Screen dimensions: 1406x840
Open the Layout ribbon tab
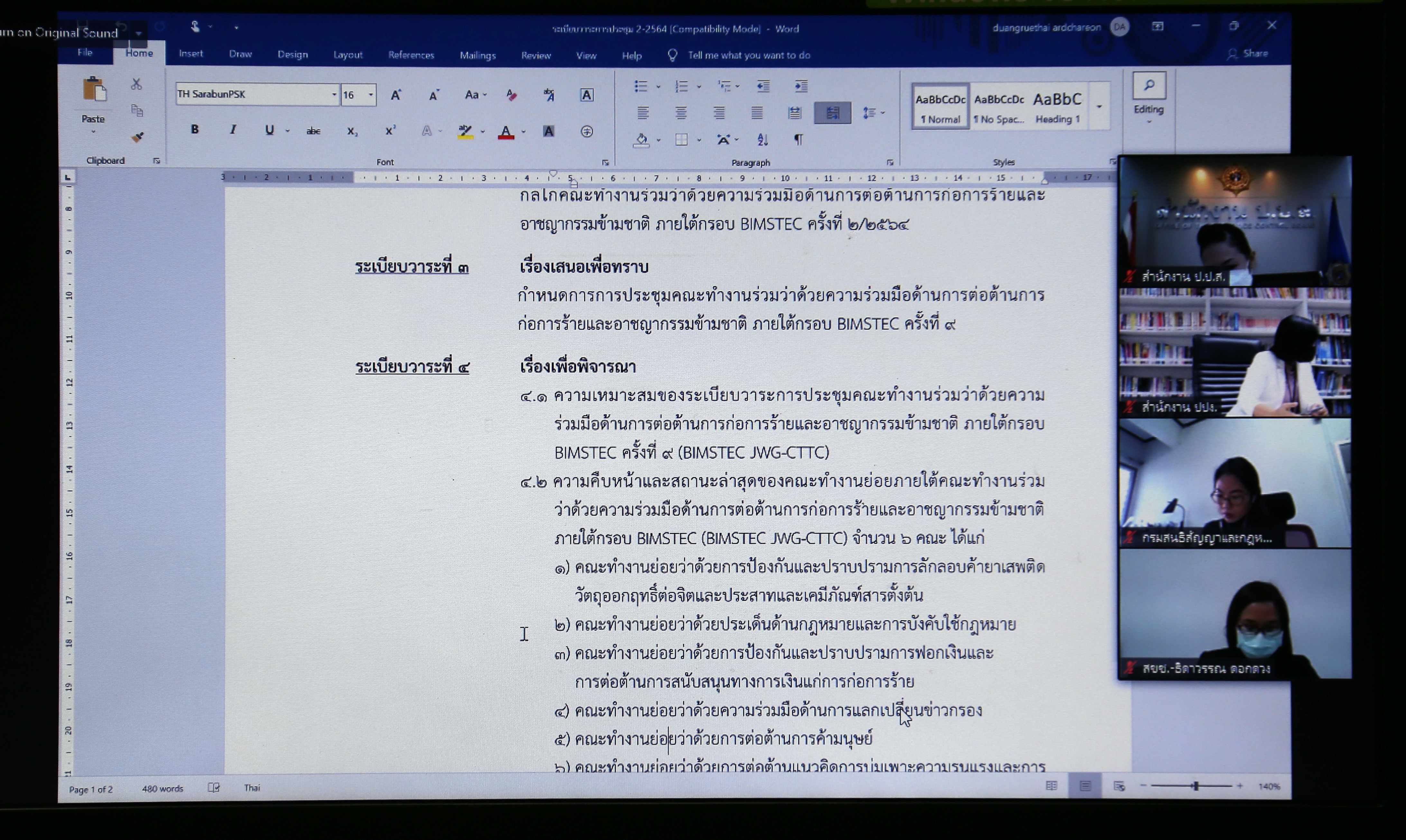[348, 55]
